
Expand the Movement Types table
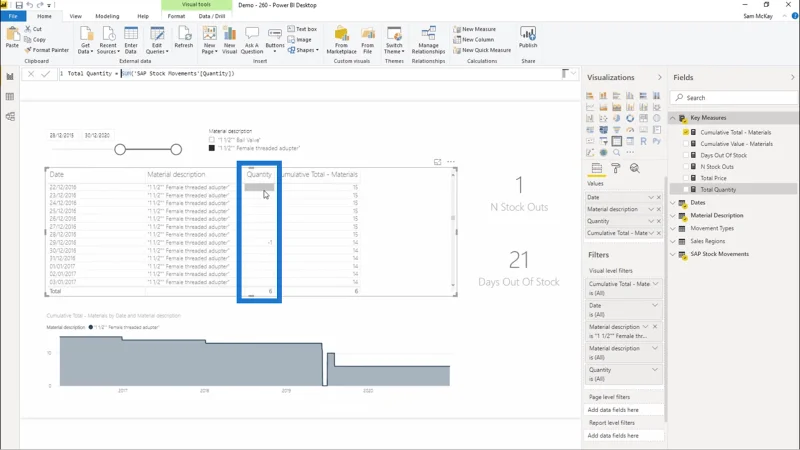click(x=673, y=228)
